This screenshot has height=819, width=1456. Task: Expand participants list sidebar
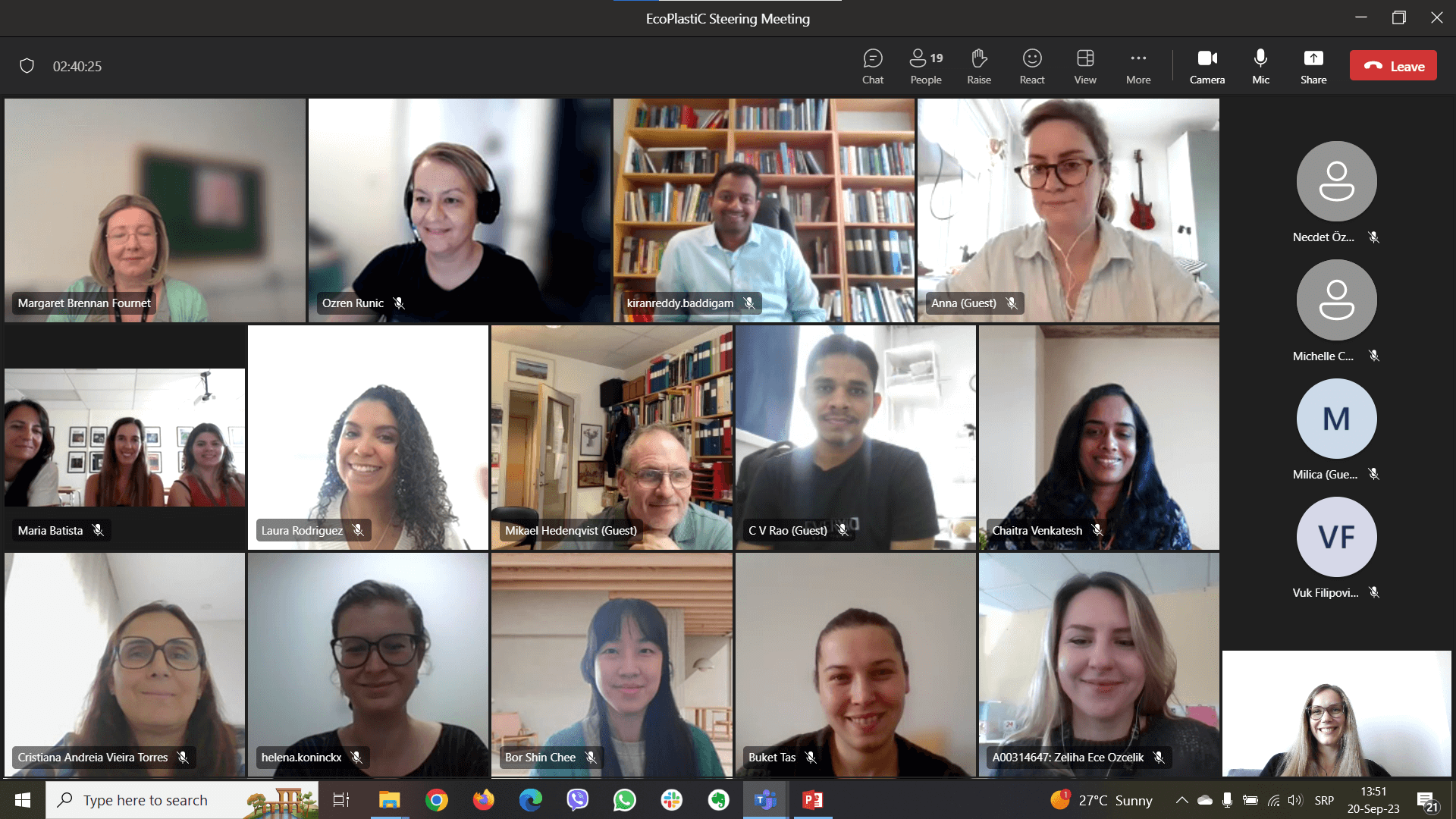(x=923, y=65)
